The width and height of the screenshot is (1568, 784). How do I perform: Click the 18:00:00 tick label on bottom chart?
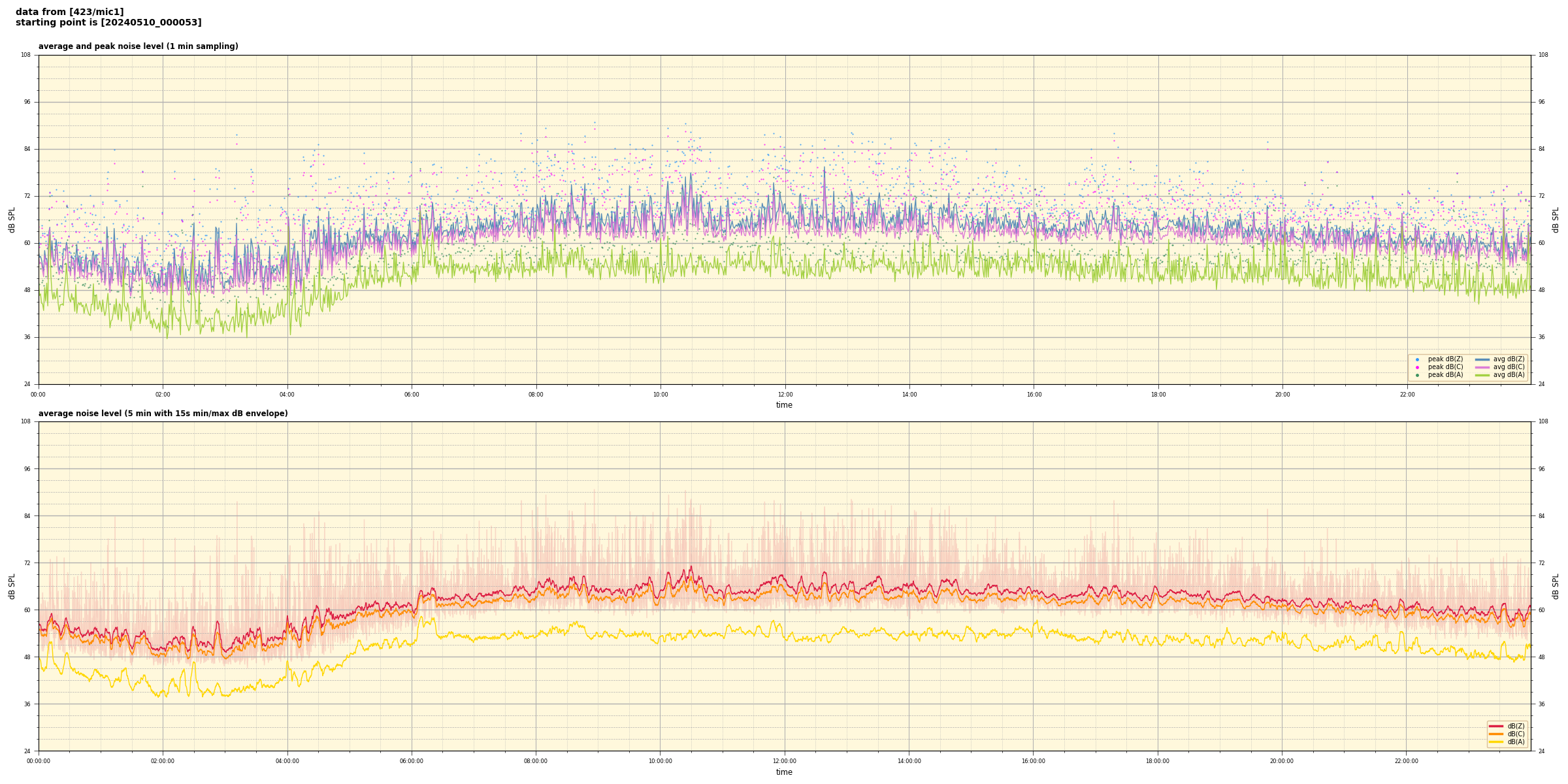click(1158, 761)
